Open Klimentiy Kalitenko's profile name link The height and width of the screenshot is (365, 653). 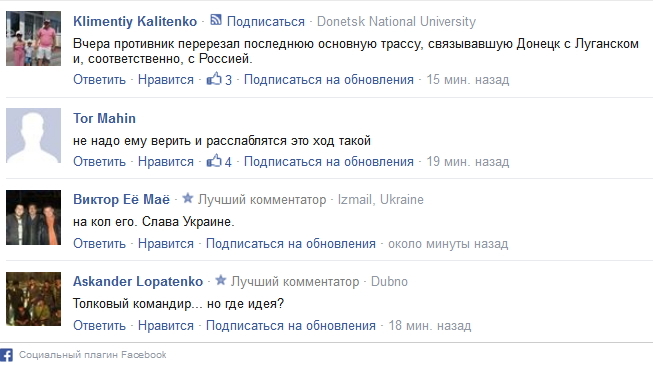click(x=135, y=21)
